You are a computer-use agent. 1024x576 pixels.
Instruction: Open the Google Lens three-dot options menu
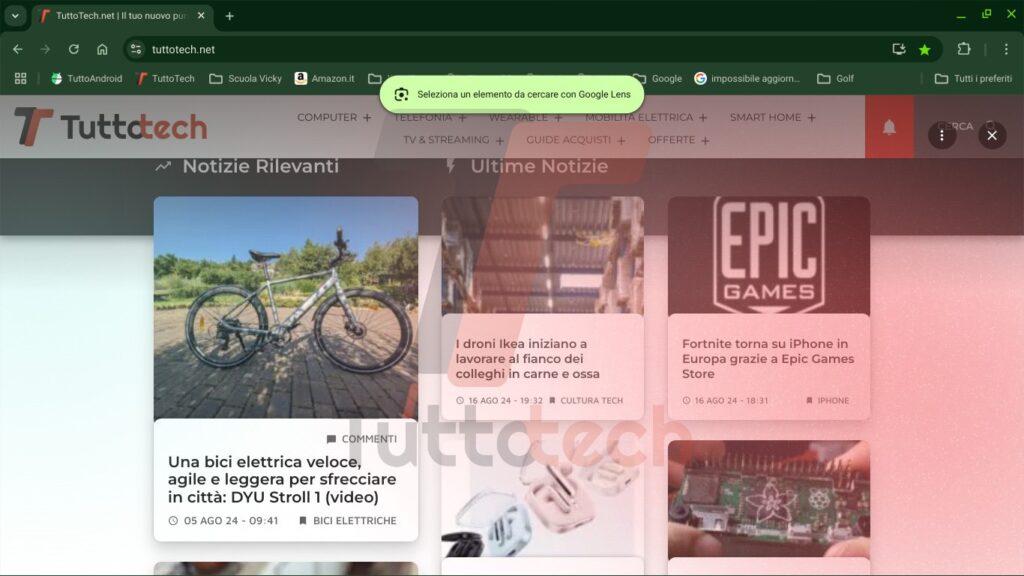(x=941, y=135)
